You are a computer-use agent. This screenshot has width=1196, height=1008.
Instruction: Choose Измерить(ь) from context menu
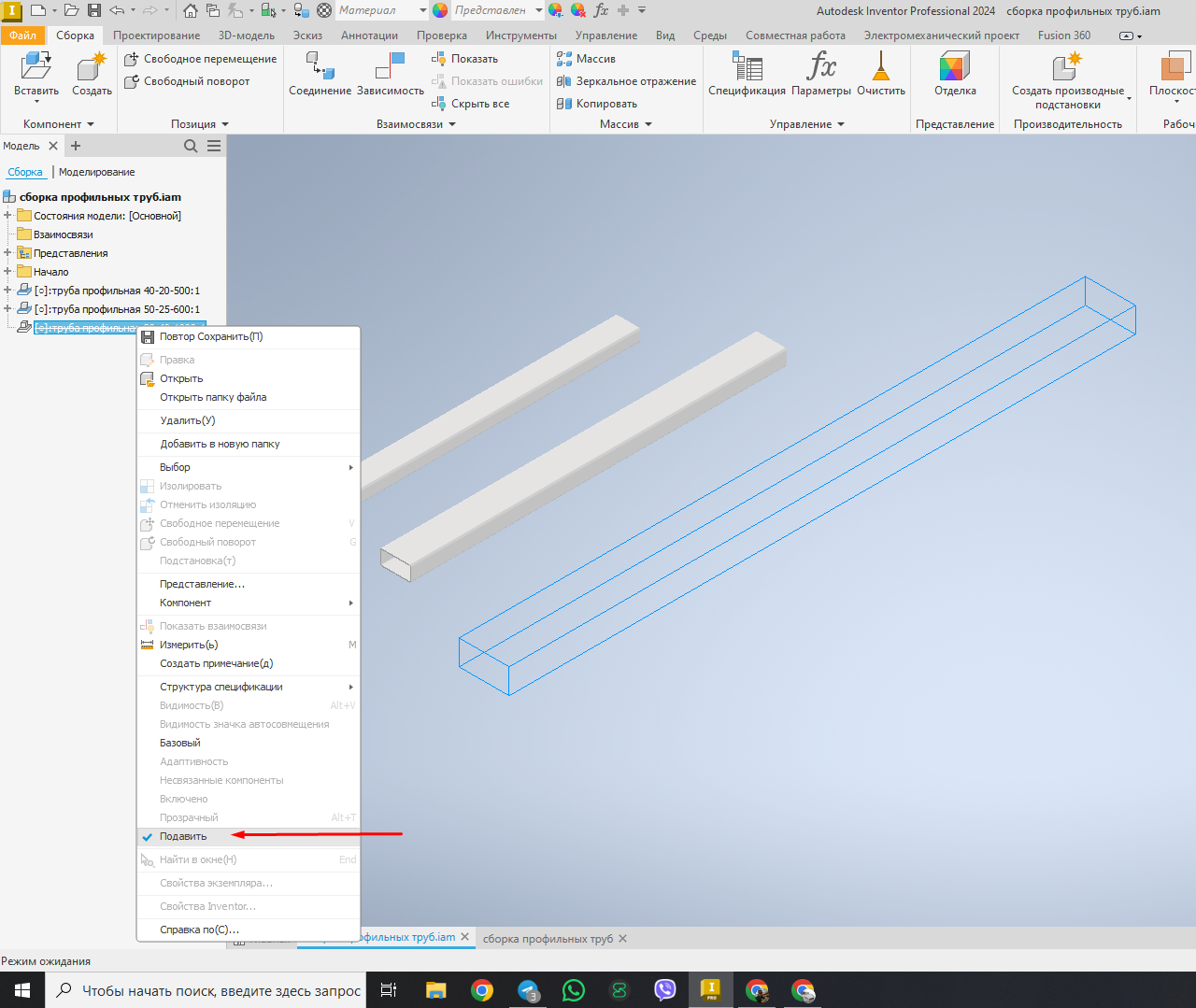(249, 645)
